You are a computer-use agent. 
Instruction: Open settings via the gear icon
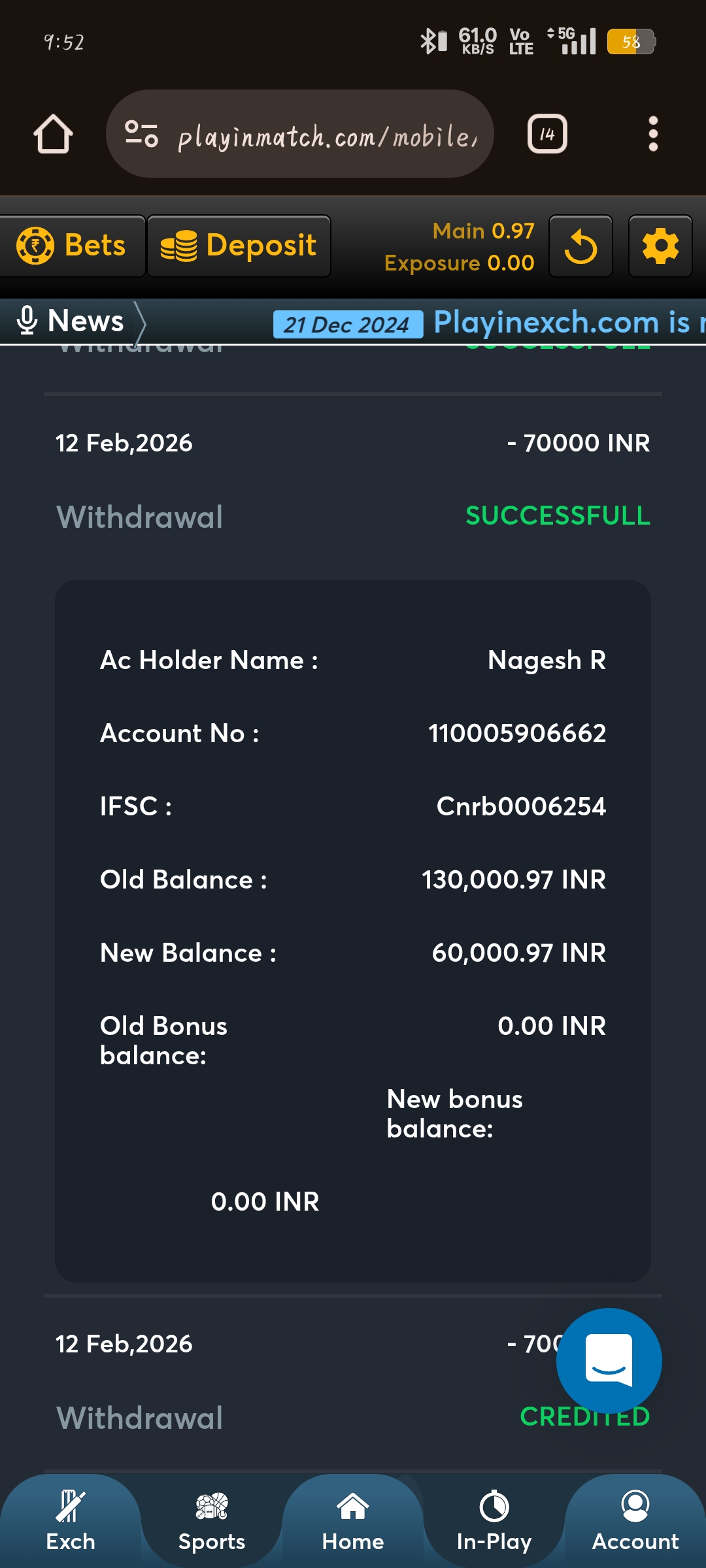(x=660, y=247)
